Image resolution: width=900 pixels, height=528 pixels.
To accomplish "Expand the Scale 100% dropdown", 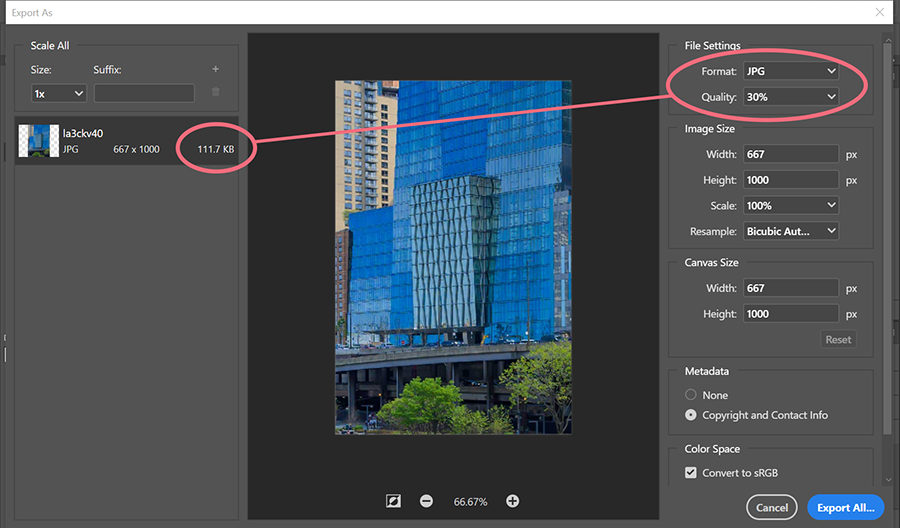I will [790, 205].
